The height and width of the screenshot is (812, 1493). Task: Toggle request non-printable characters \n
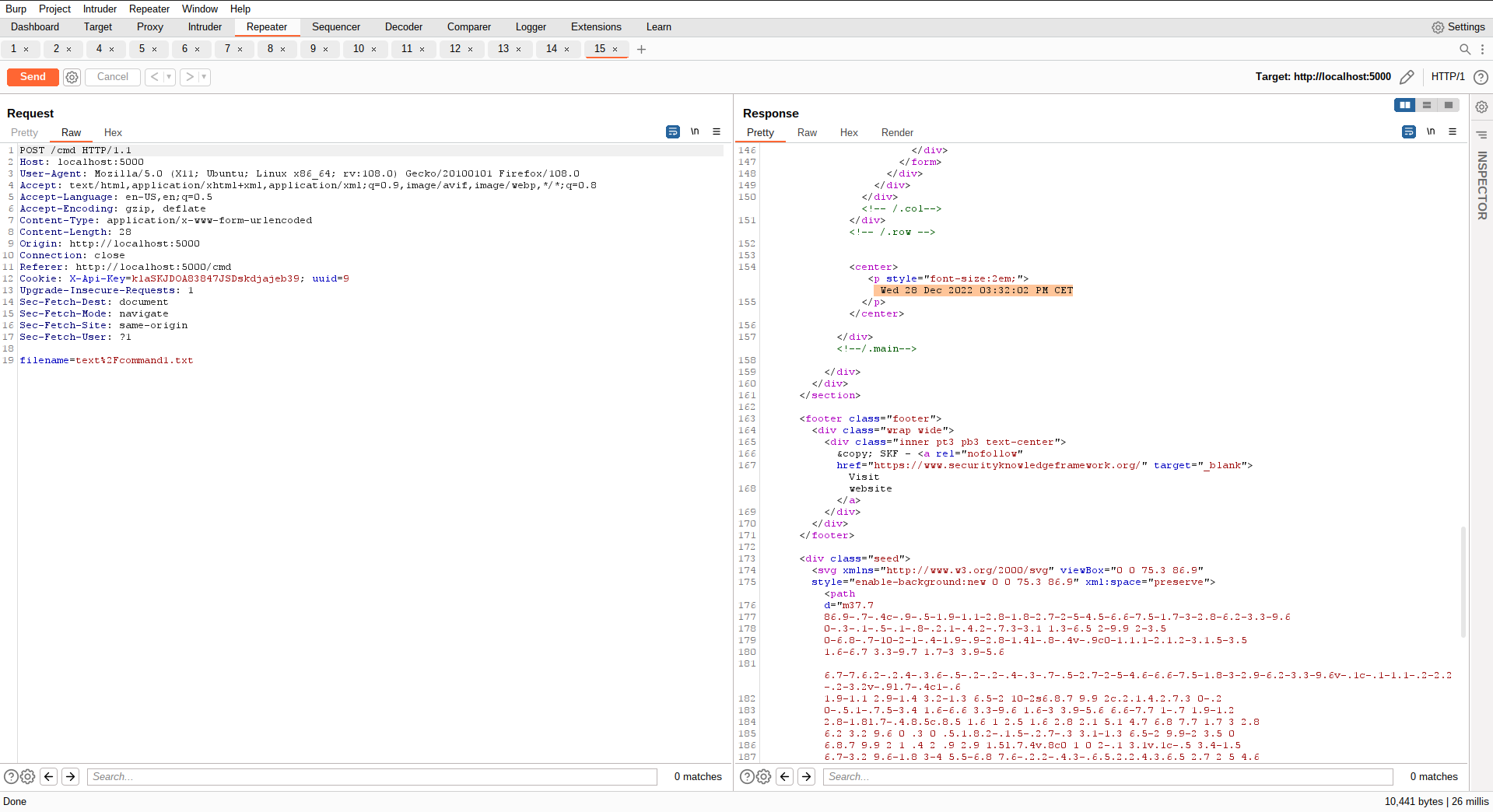[695, 132]
